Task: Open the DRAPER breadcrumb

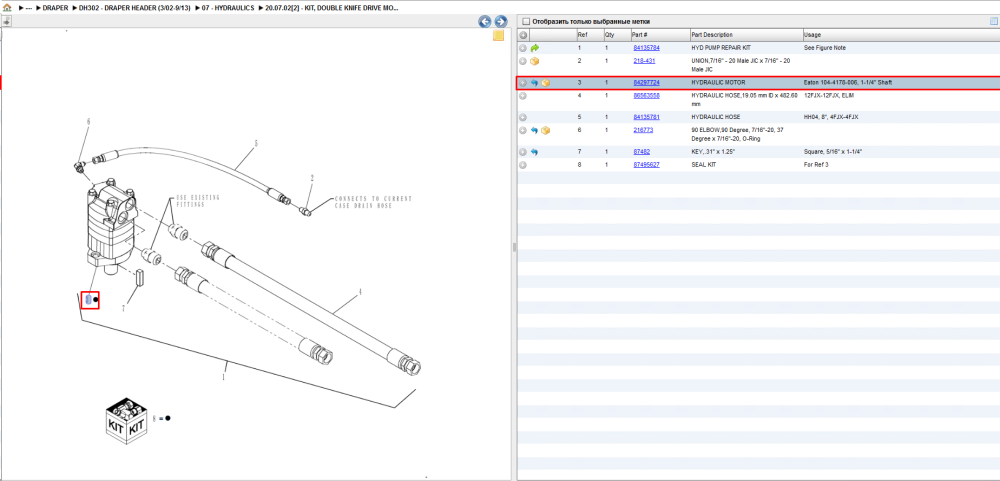Action: click(x=55, y=8)
